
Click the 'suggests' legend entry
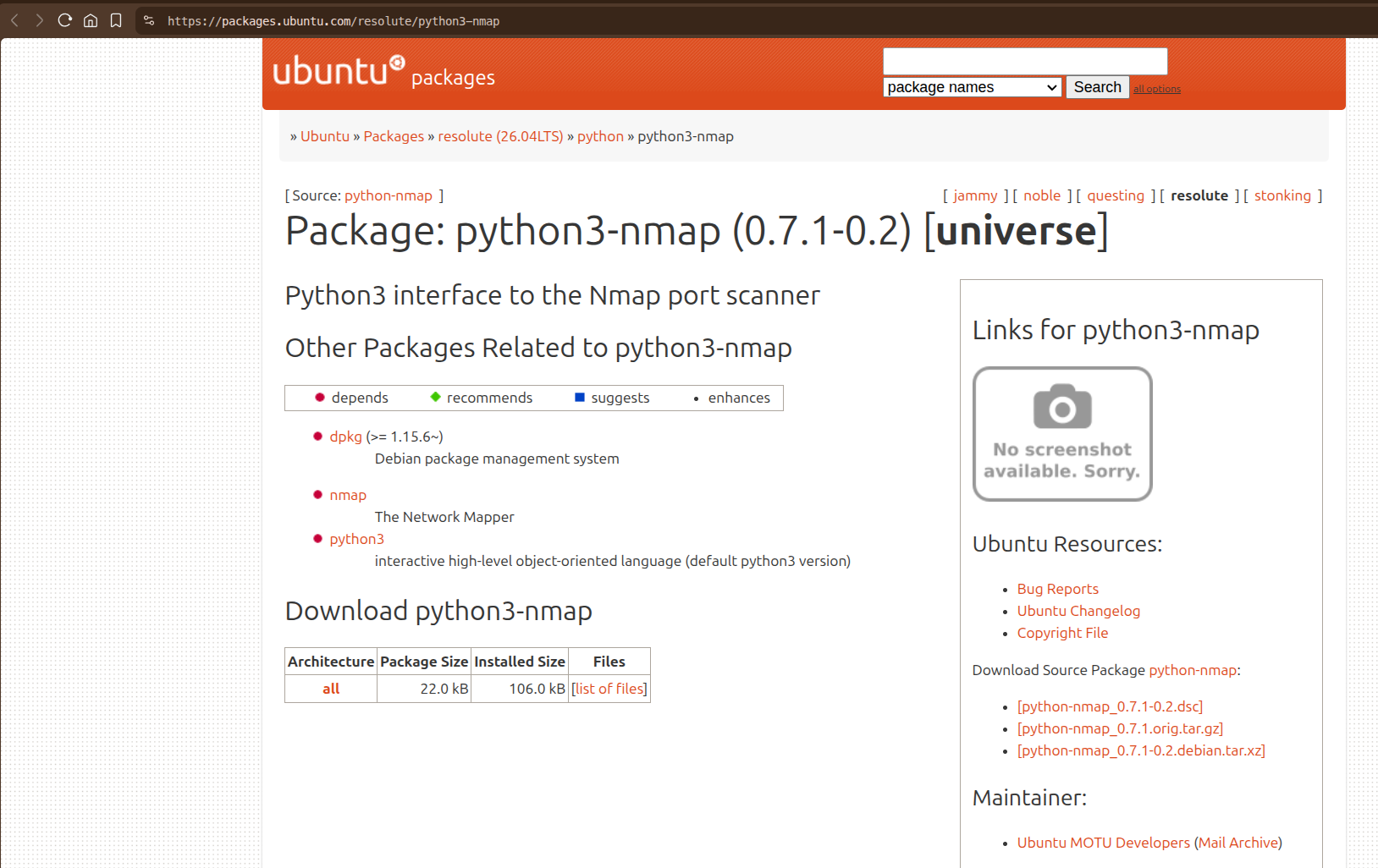click(x=612, y=398)
